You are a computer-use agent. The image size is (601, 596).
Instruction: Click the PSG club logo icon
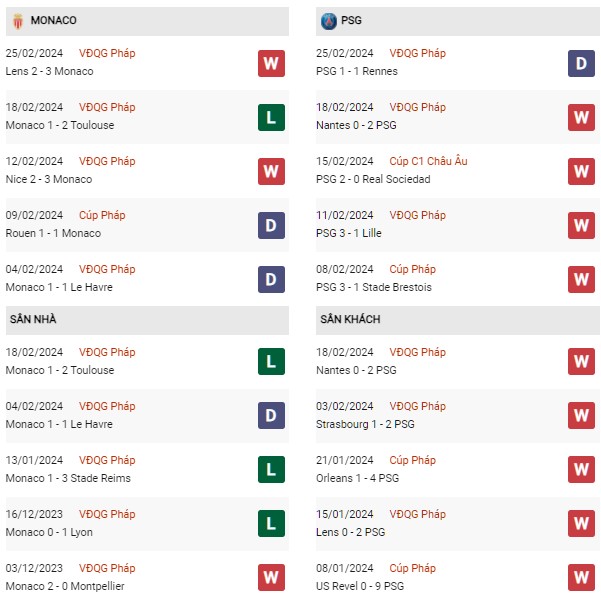(328, 21)
